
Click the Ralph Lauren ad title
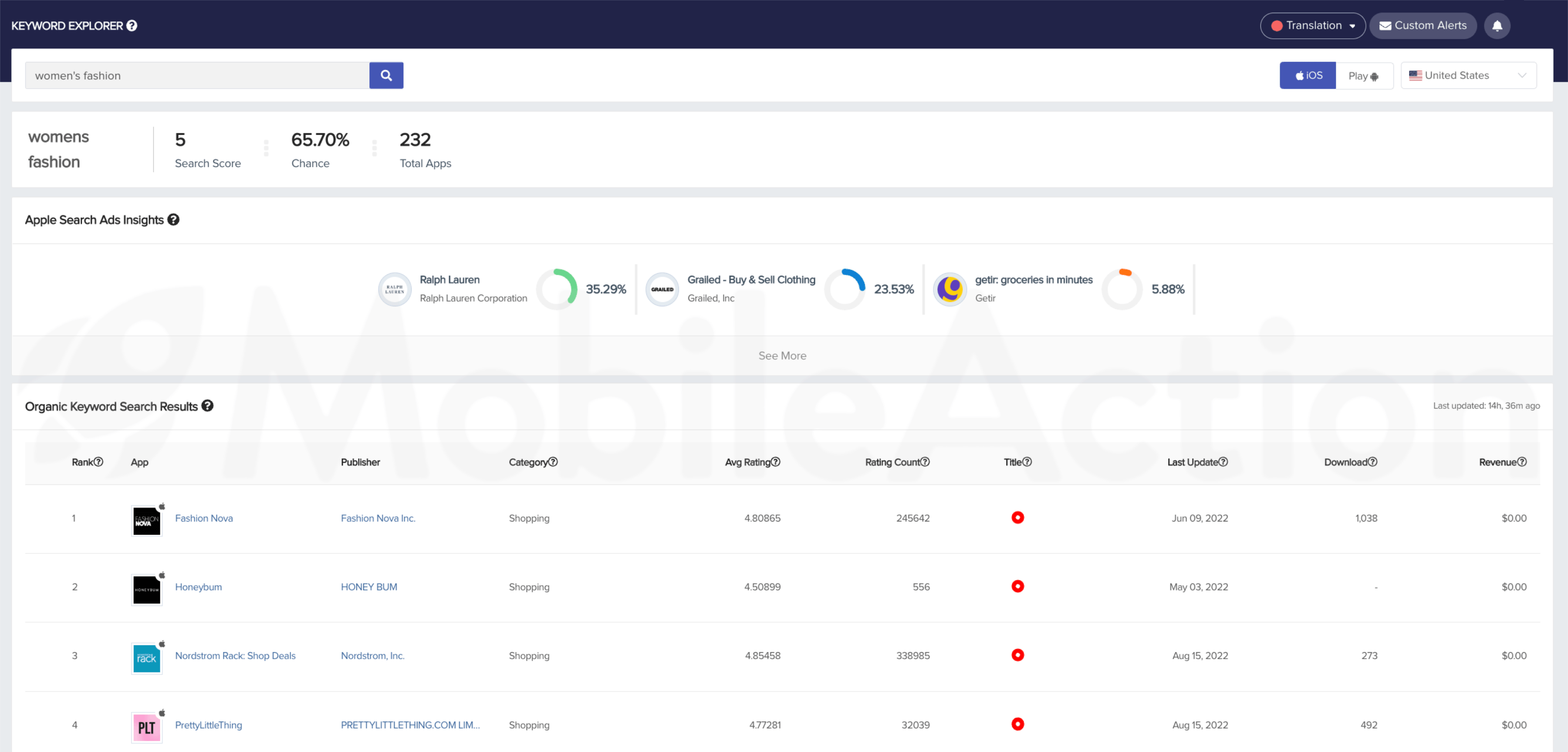[x=450, y=279]
